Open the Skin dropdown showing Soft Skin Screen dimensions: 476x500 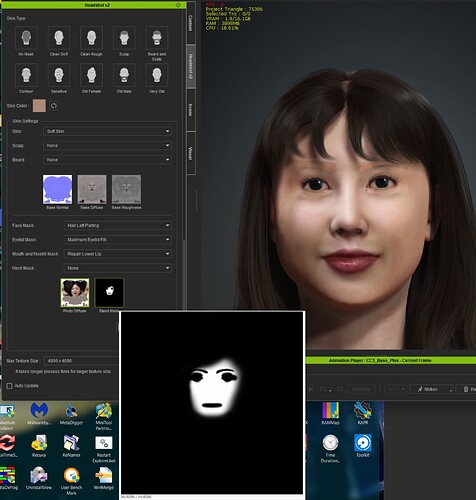tap(107, 131)
